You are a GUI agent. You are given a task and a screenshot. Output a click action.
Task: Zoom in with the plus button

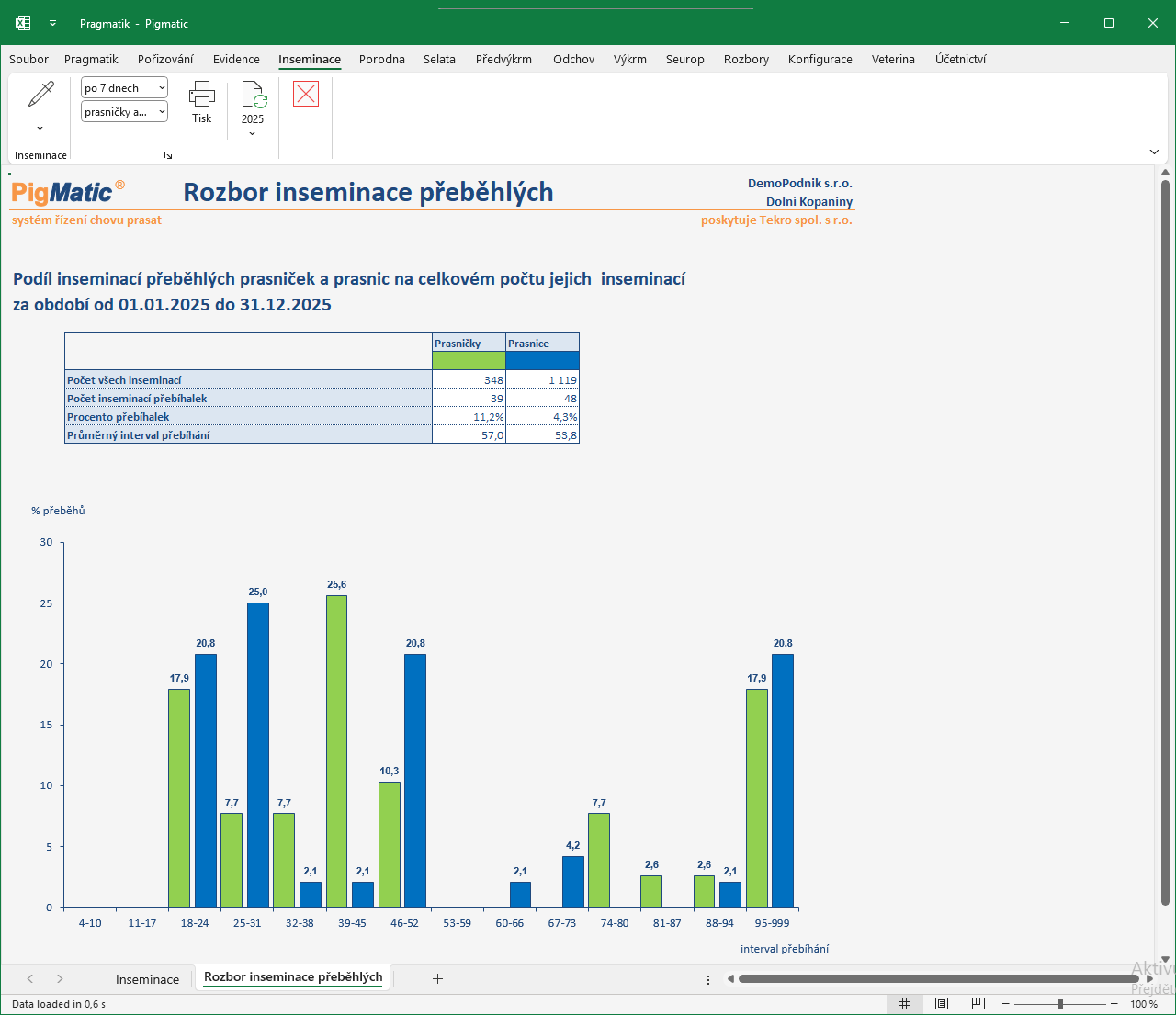1114,1004
